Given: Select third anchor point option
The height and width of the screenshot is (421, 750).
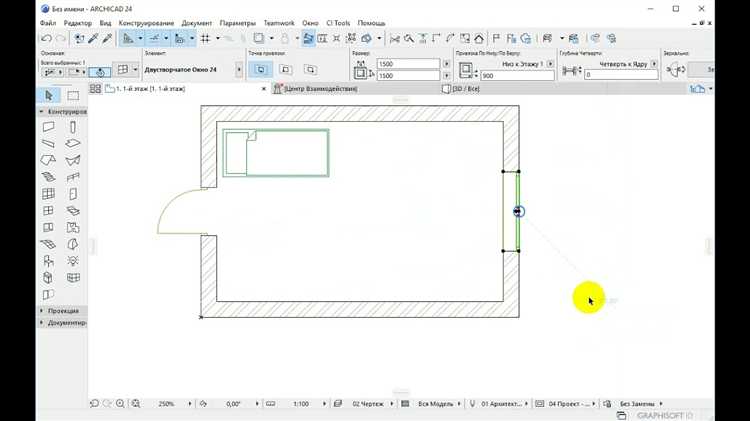Looking at the screenshot, I should coord(310,70).
